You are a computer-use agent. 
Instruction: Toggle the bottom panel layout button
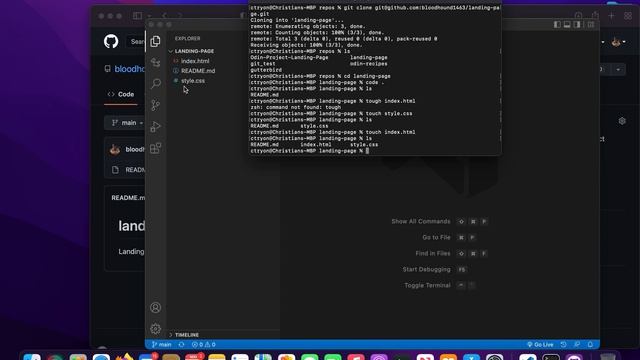click(567, 25)
